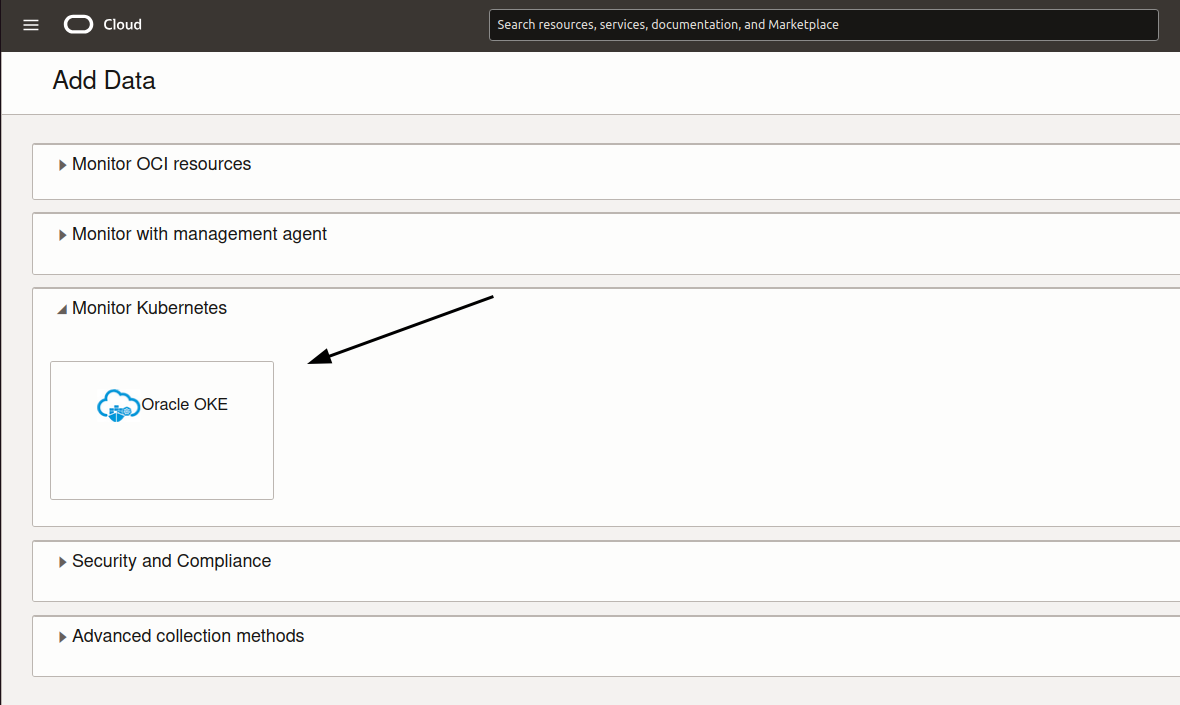The height and width of the screenshot is (705, 1180).
Task: Click the Advanced collection methods label
Action: pyautogui.click(x=188, y=636)
